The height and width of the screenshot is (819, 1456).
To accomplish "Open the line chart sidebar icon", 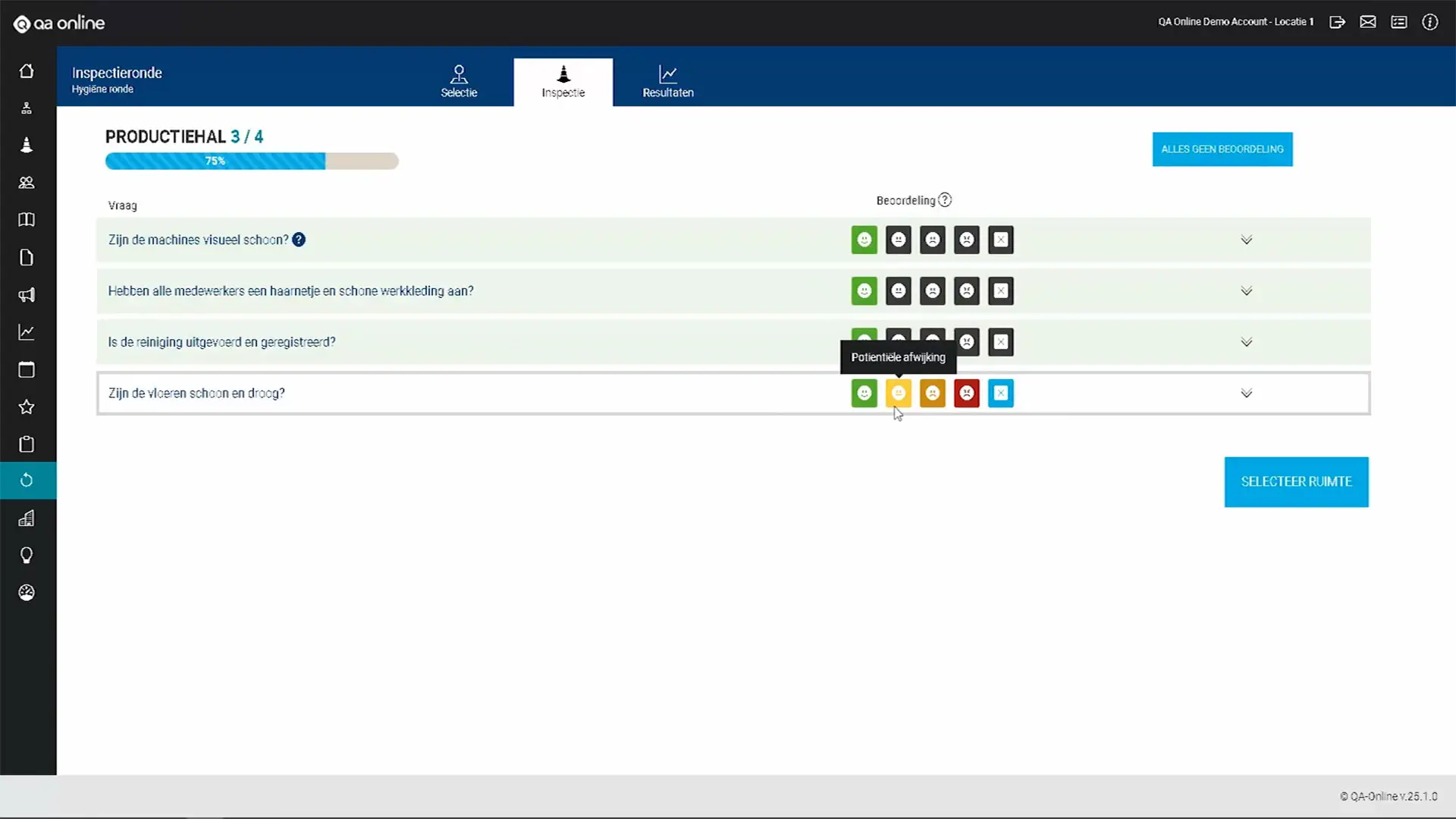I will [x=27, y=332].
